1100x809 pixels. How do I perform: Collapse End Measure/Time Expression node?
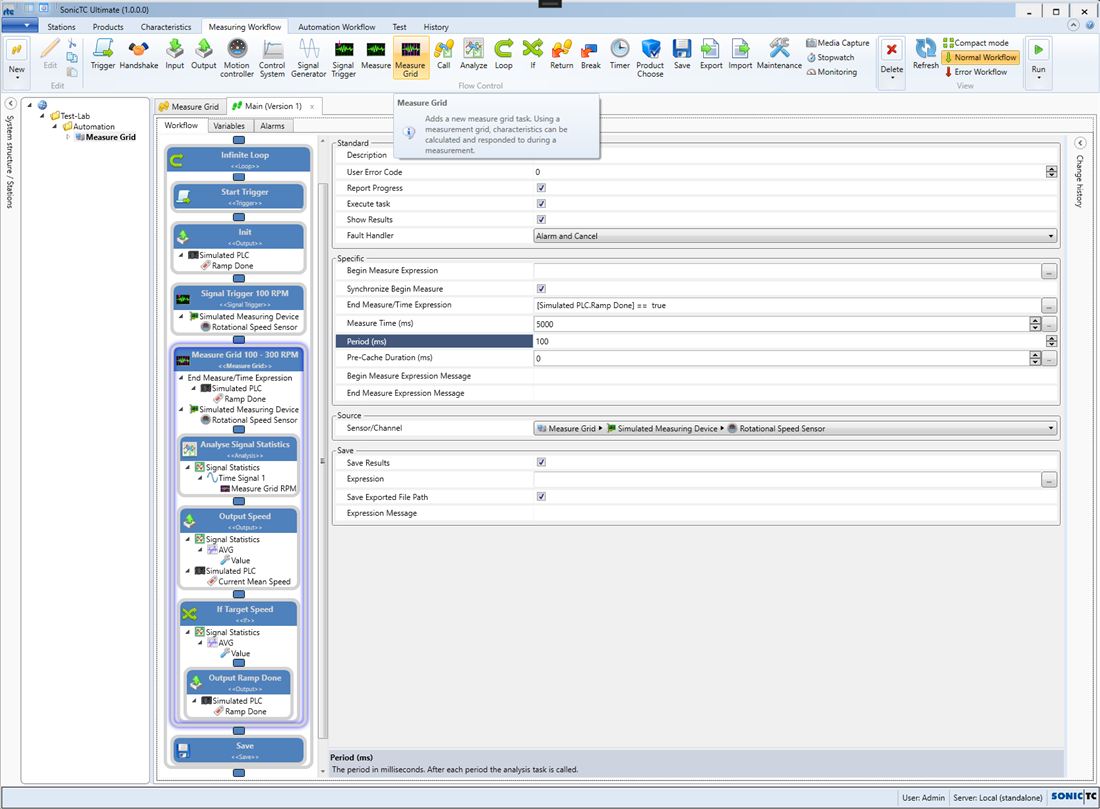[182, 377]
